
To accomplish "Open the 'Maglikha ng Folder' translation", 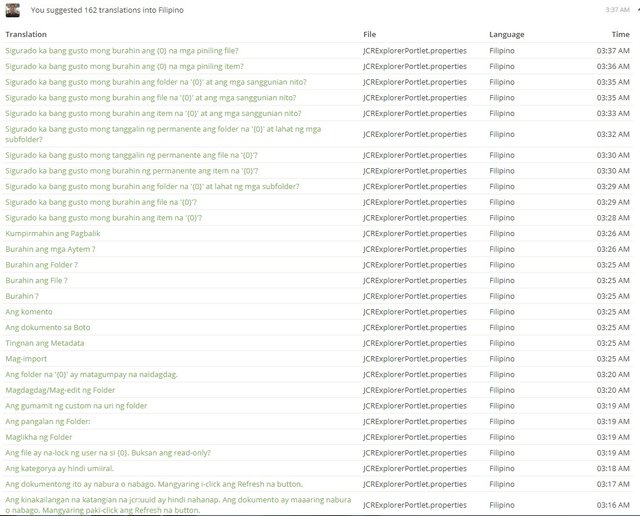I will click(x=39, y=437).
